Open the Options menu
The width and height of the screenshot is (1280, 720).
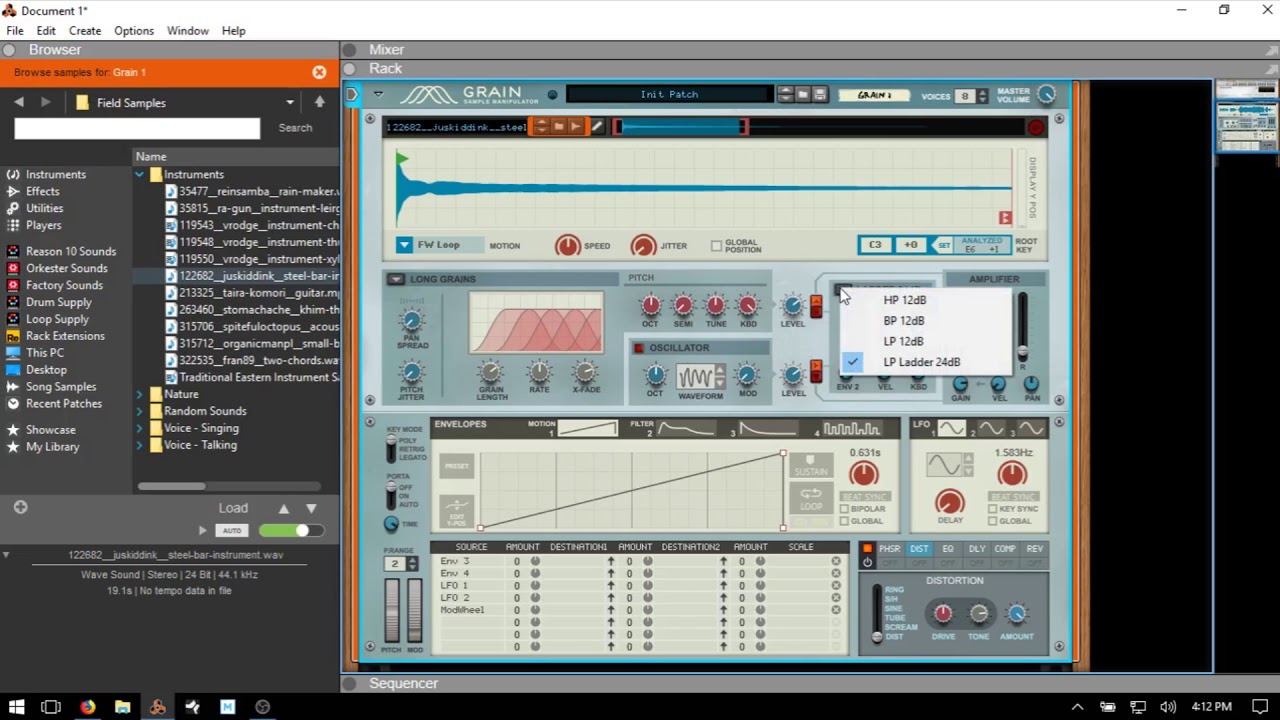point(133,31)
